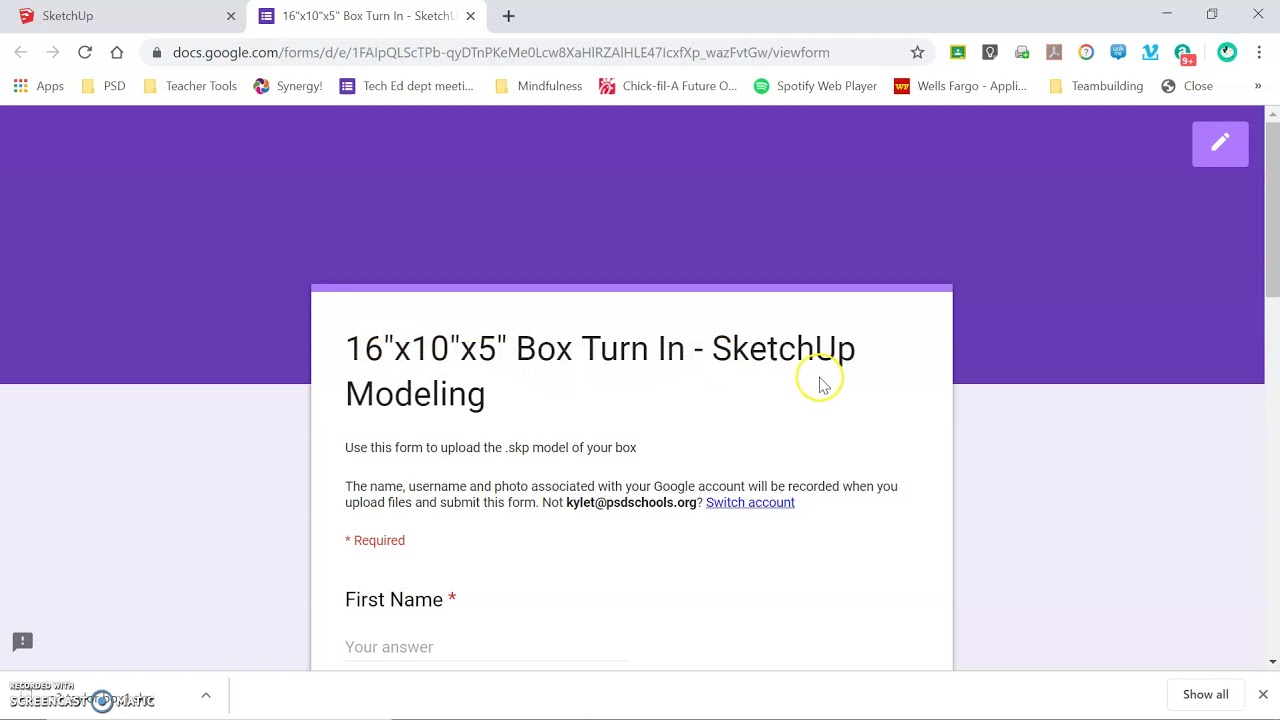Open the Apps grid shortcut

coord(38,86)
